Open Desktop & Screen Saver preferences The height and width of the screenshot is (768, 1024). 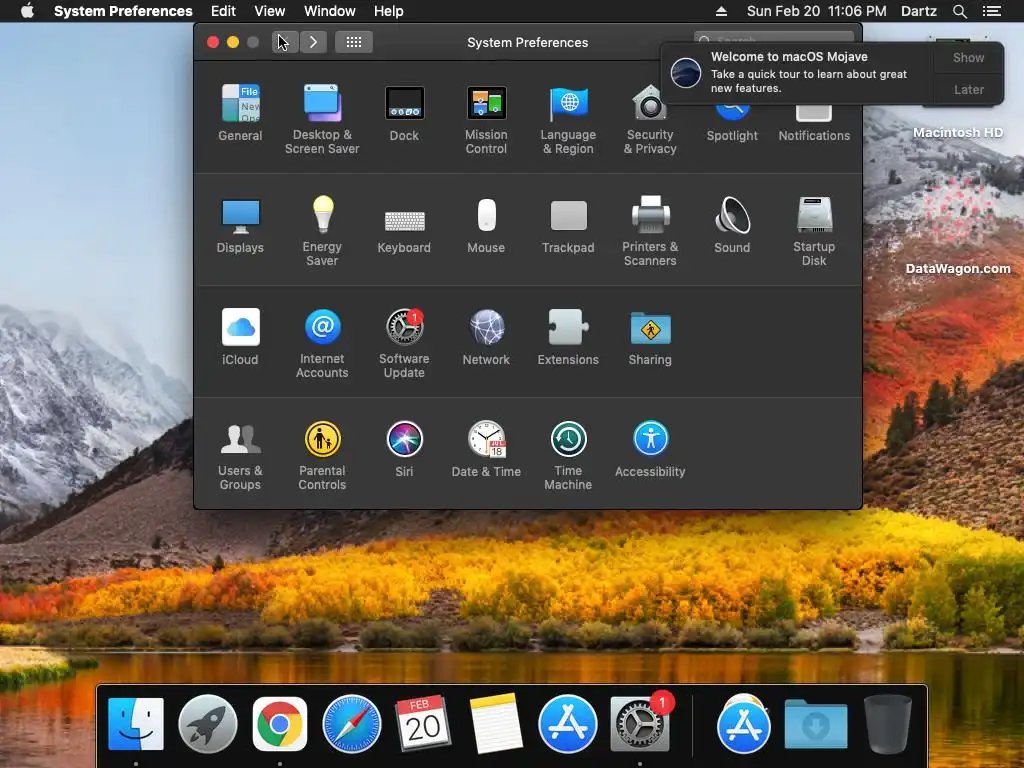click(322, 118)
